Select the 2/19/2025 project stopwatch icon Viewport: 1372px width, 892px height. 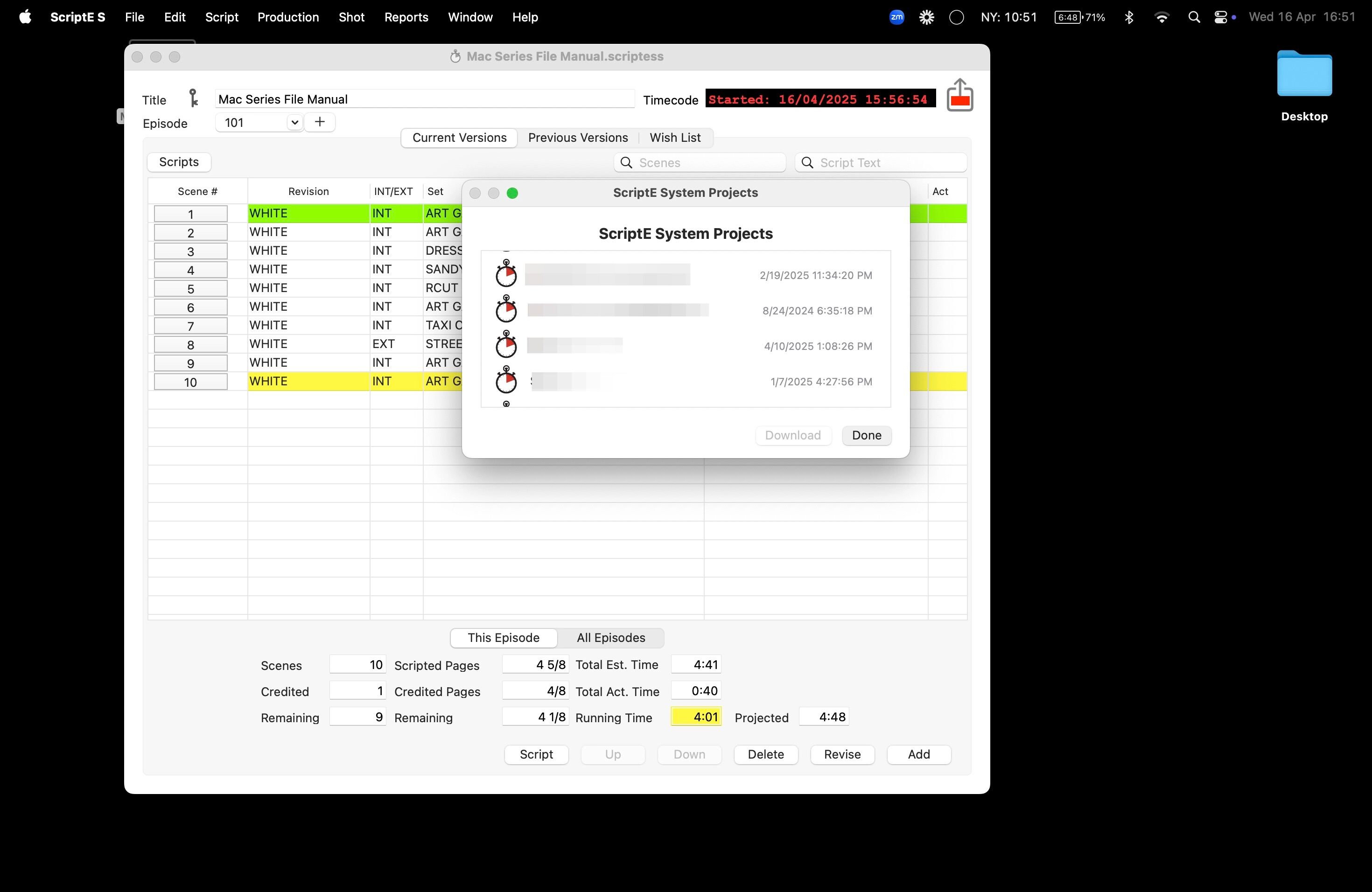(506, 274)
